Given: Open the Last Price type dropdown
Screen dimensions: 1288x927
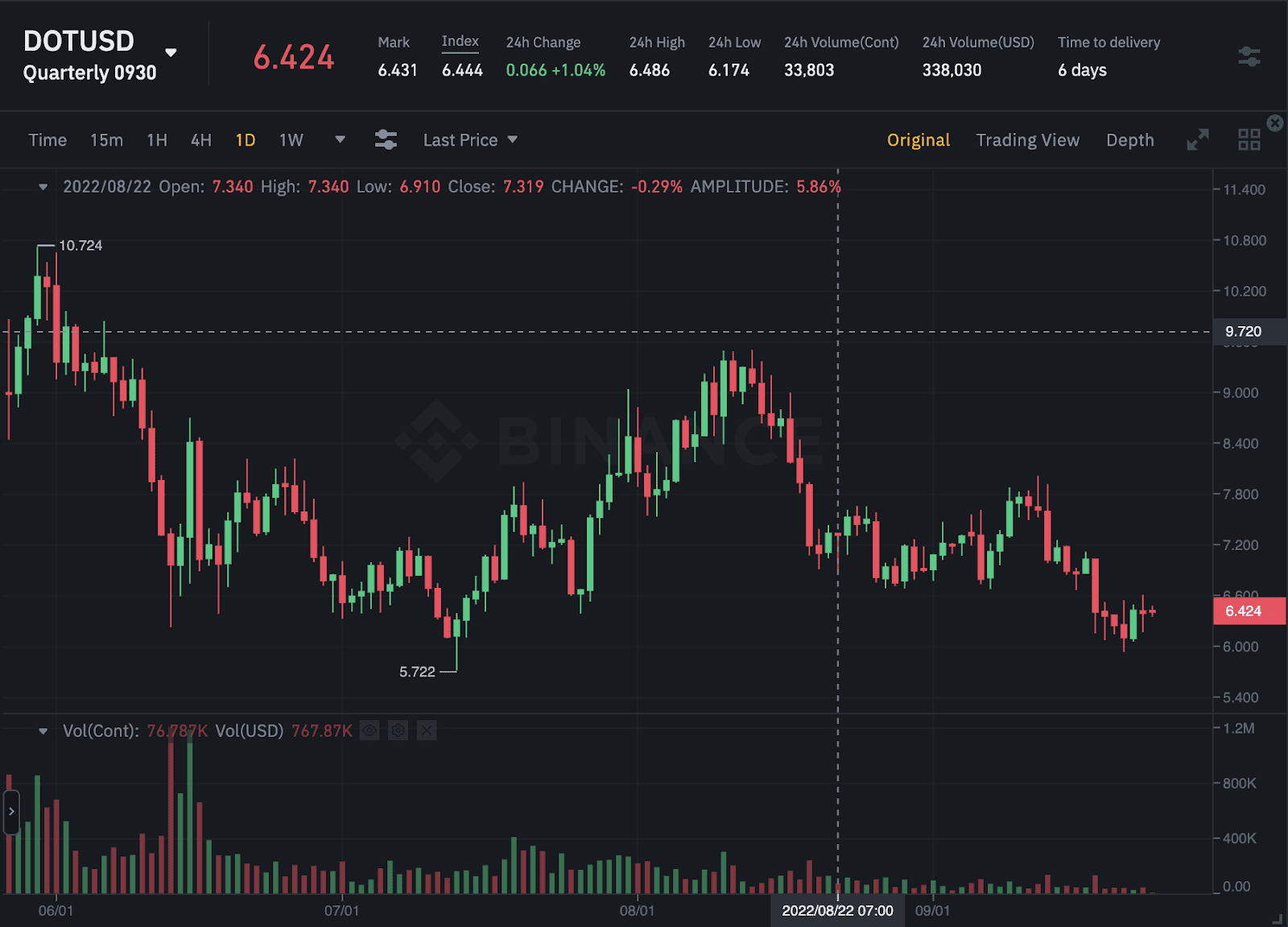Looking at the screenshot, I should pos(470,140).
